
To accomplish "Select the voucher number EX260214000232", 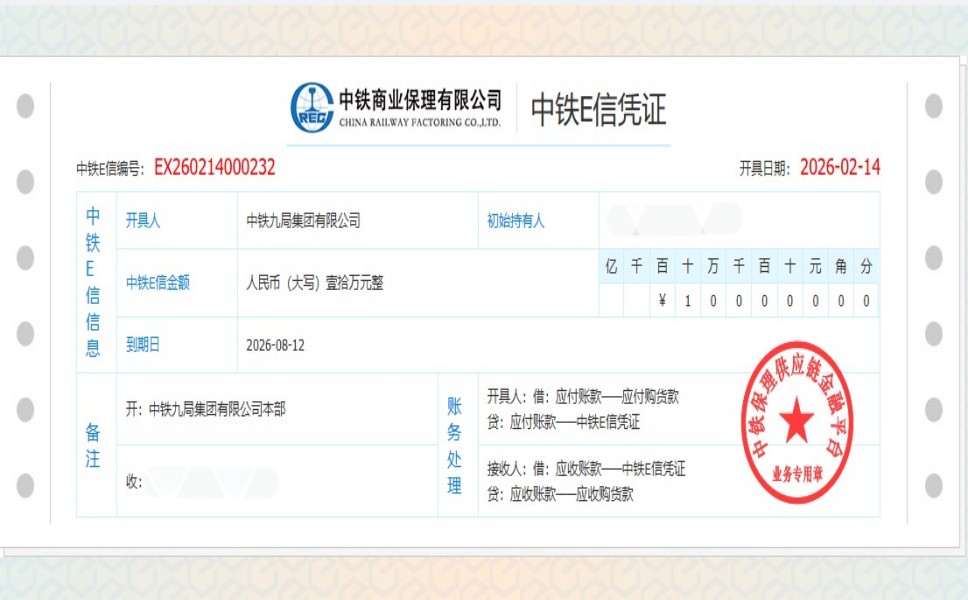I will tap(215, 167).
